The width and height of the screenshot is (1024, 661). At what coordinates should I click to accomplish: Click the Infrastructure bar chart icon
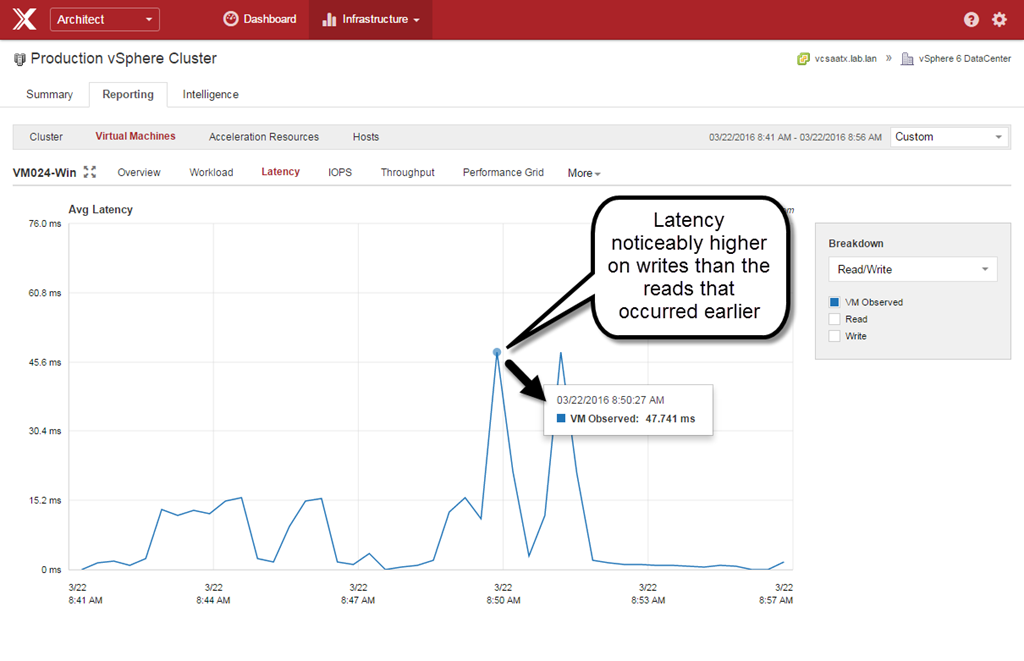coord(329,19)
